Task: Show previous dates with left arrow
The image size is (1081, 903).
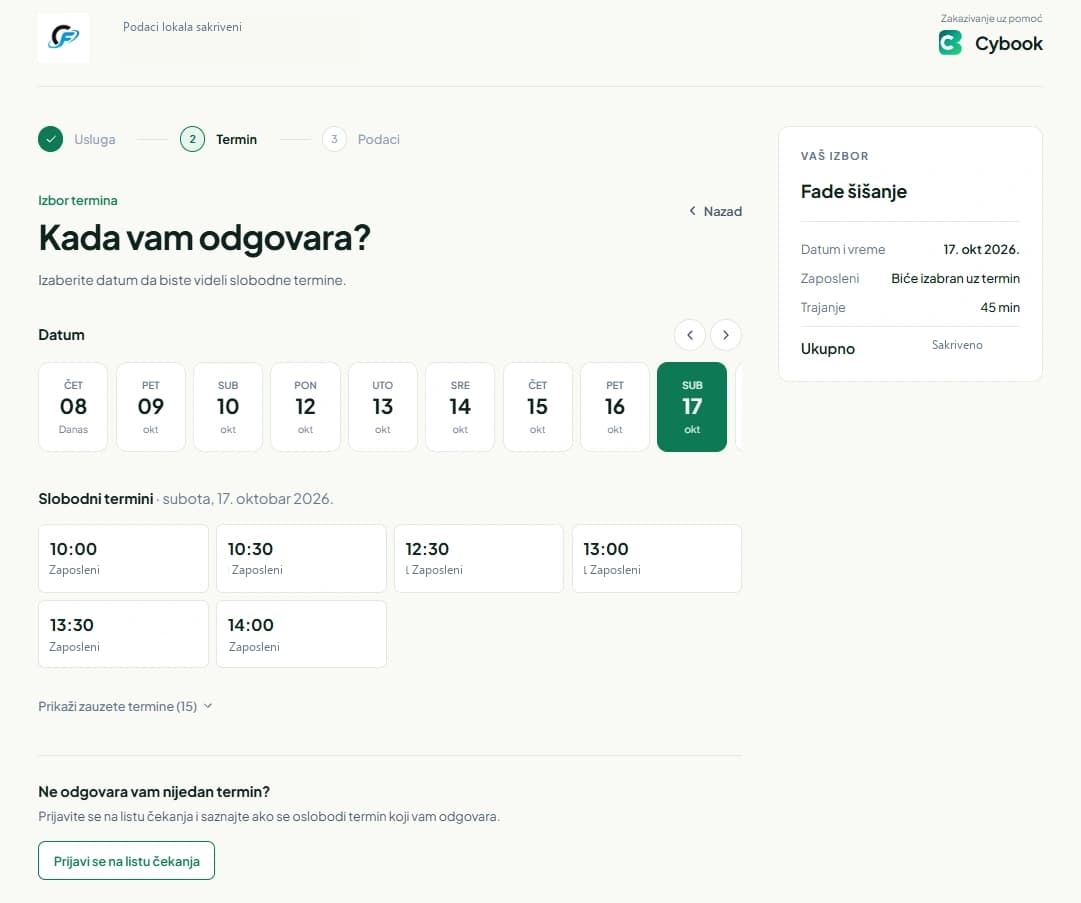Action: coord(689,335)
